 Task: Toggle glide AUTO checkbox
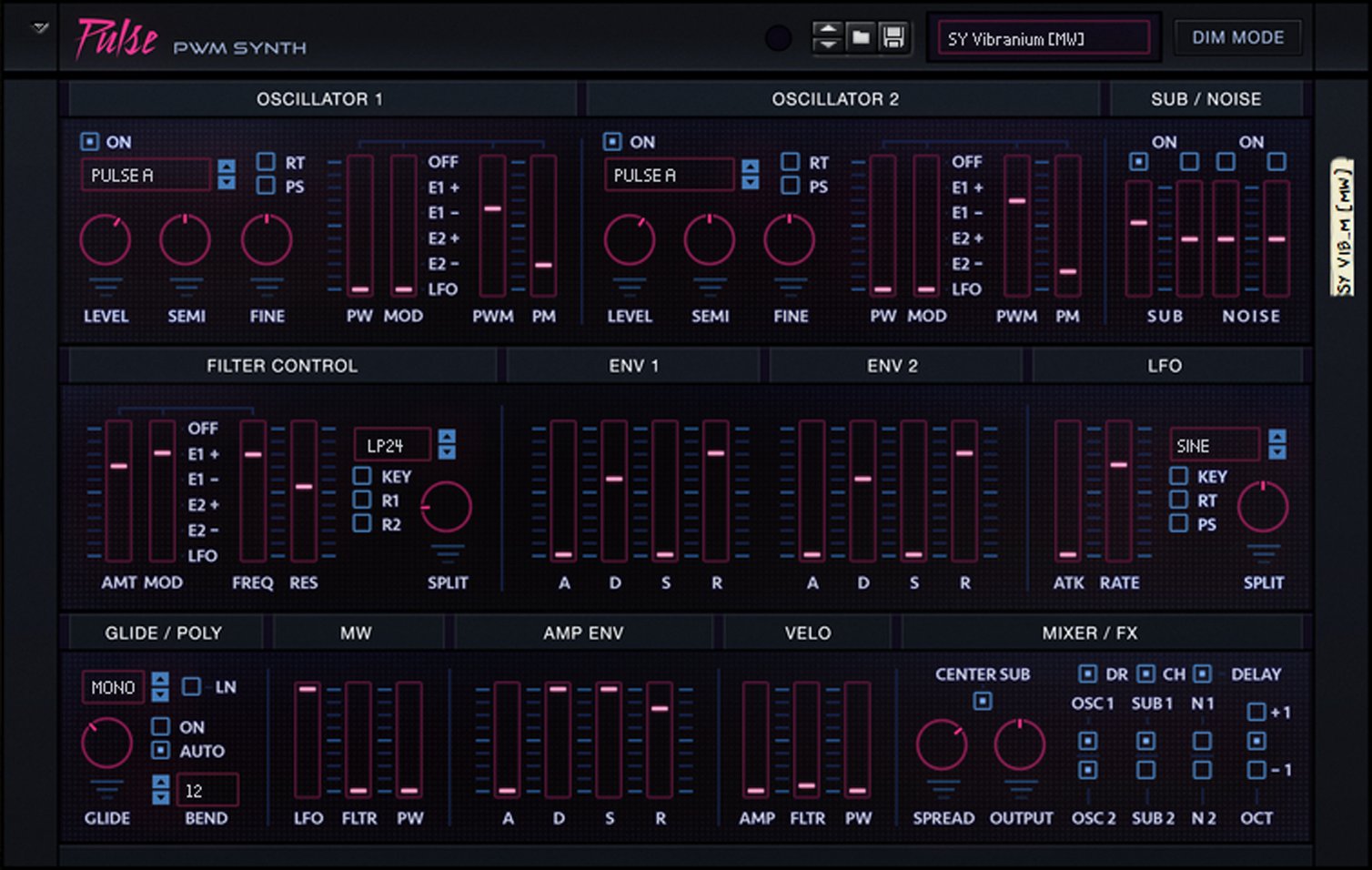pyautogui.click(x=160, y=750)
